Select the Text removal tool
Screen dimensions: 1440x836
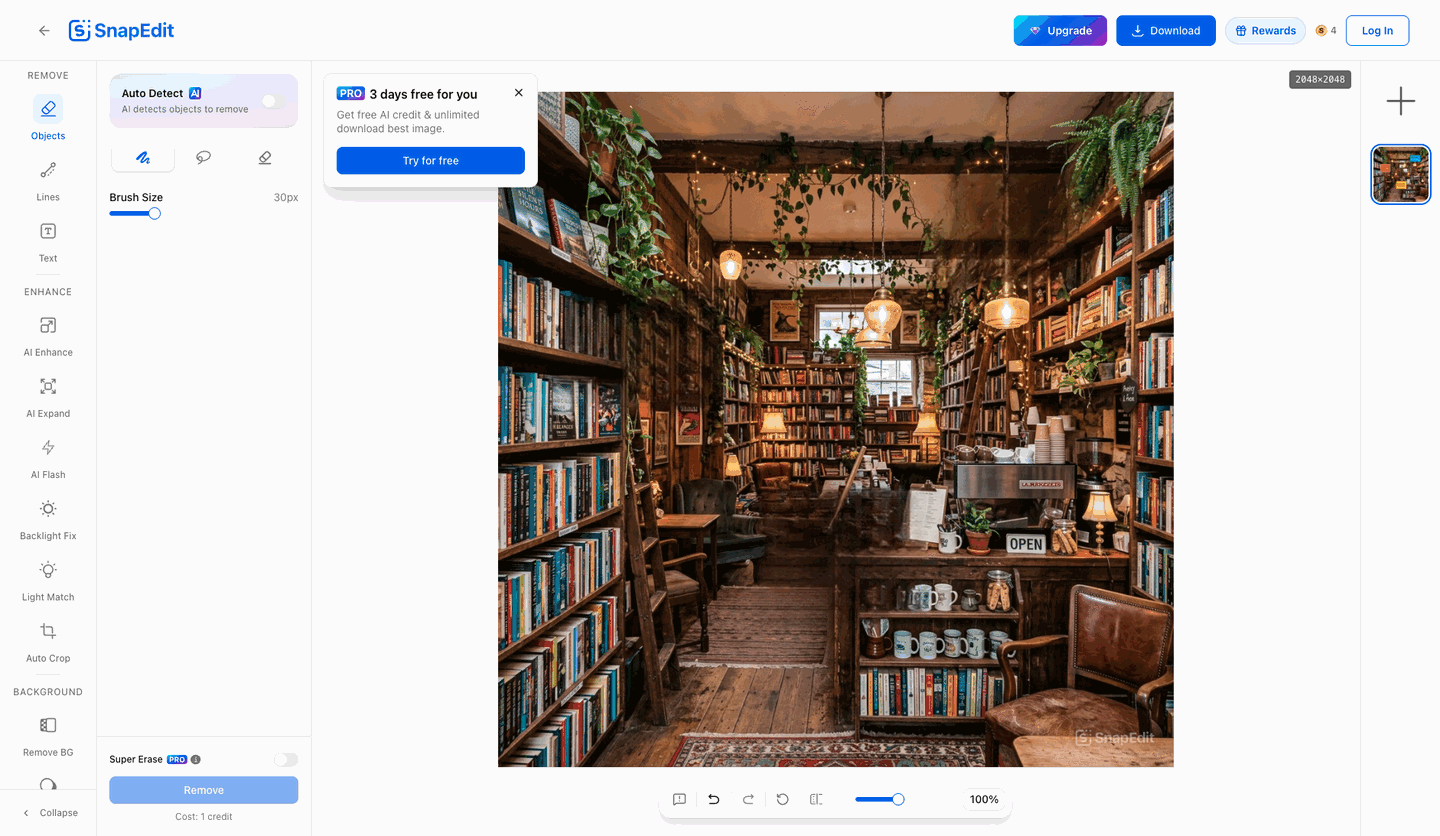tap(48, 241)
